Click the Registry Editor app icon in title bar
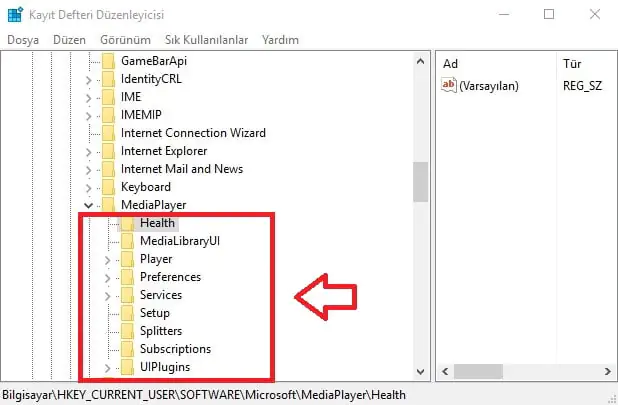Viewport: 618px width, 405px height. [15, 15]
